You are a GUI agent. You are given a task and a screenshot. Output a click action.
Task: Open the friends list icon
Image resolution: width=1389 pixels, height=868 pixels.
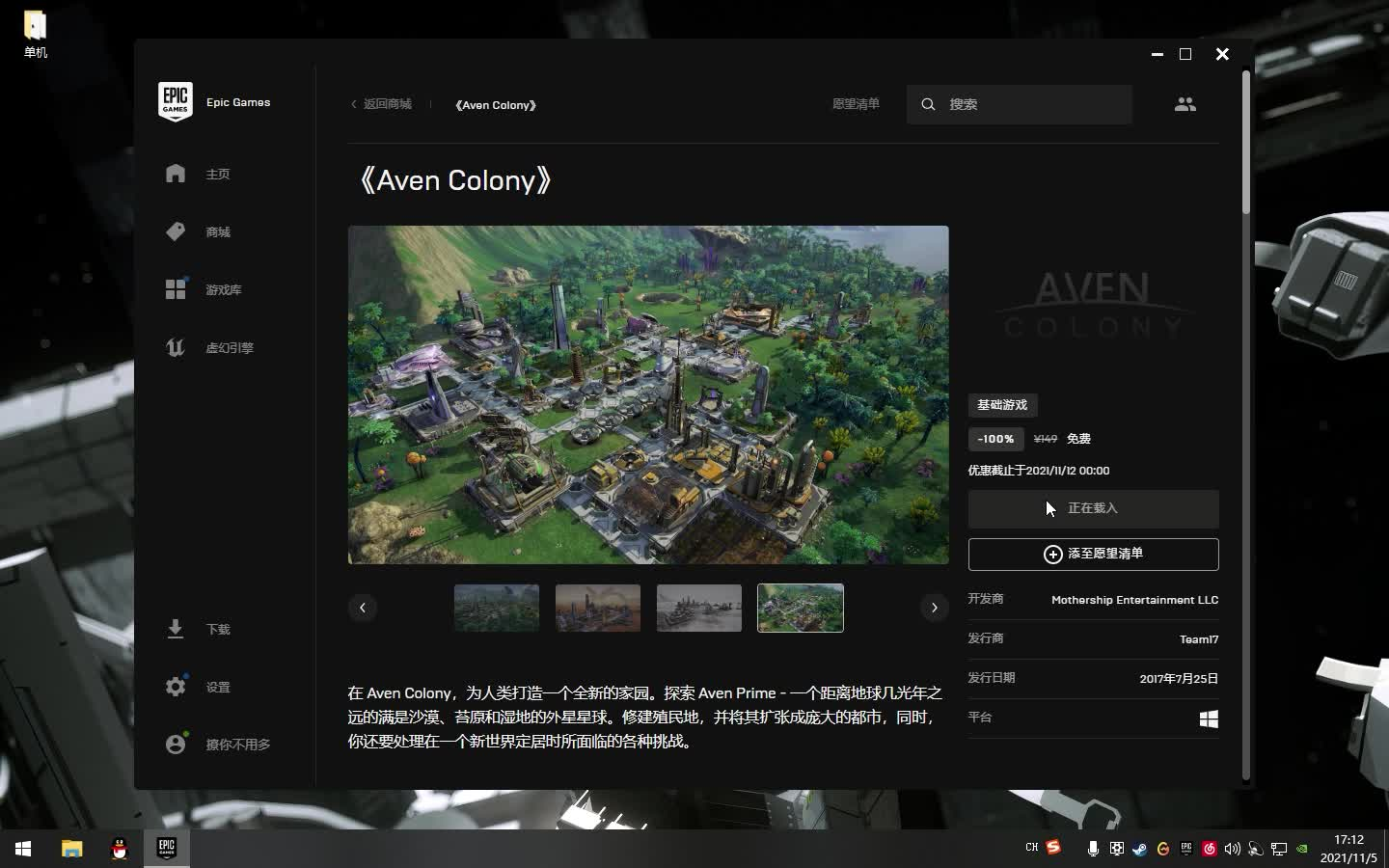pos(1185,104)
